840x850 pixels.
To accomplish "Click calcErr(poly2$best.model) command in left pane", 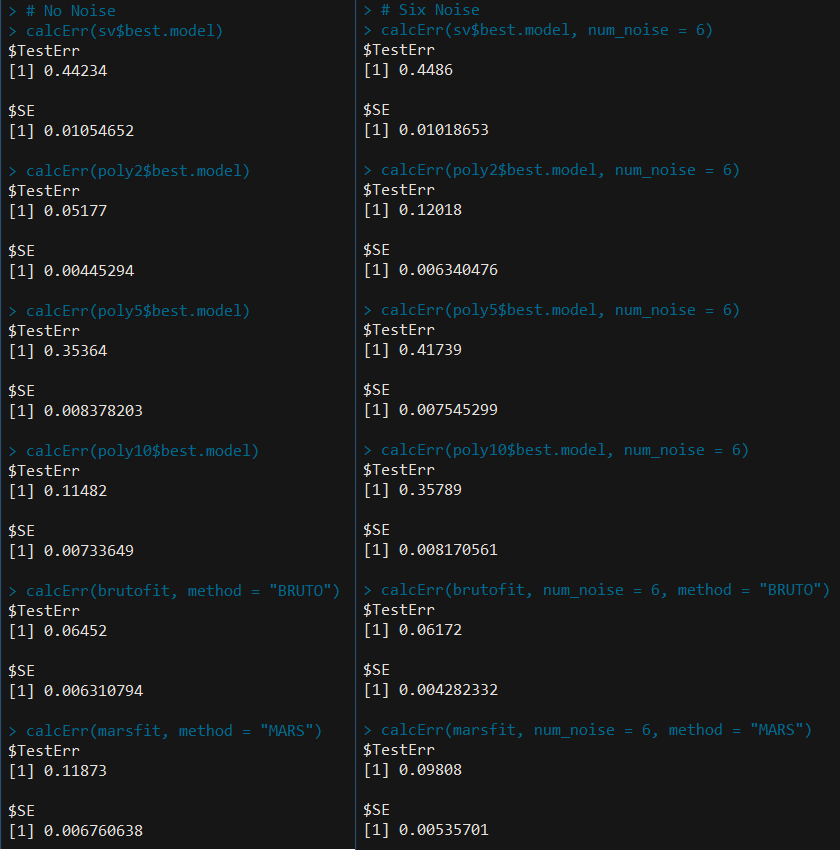I will pyautogui.click(x=138, y=171).
